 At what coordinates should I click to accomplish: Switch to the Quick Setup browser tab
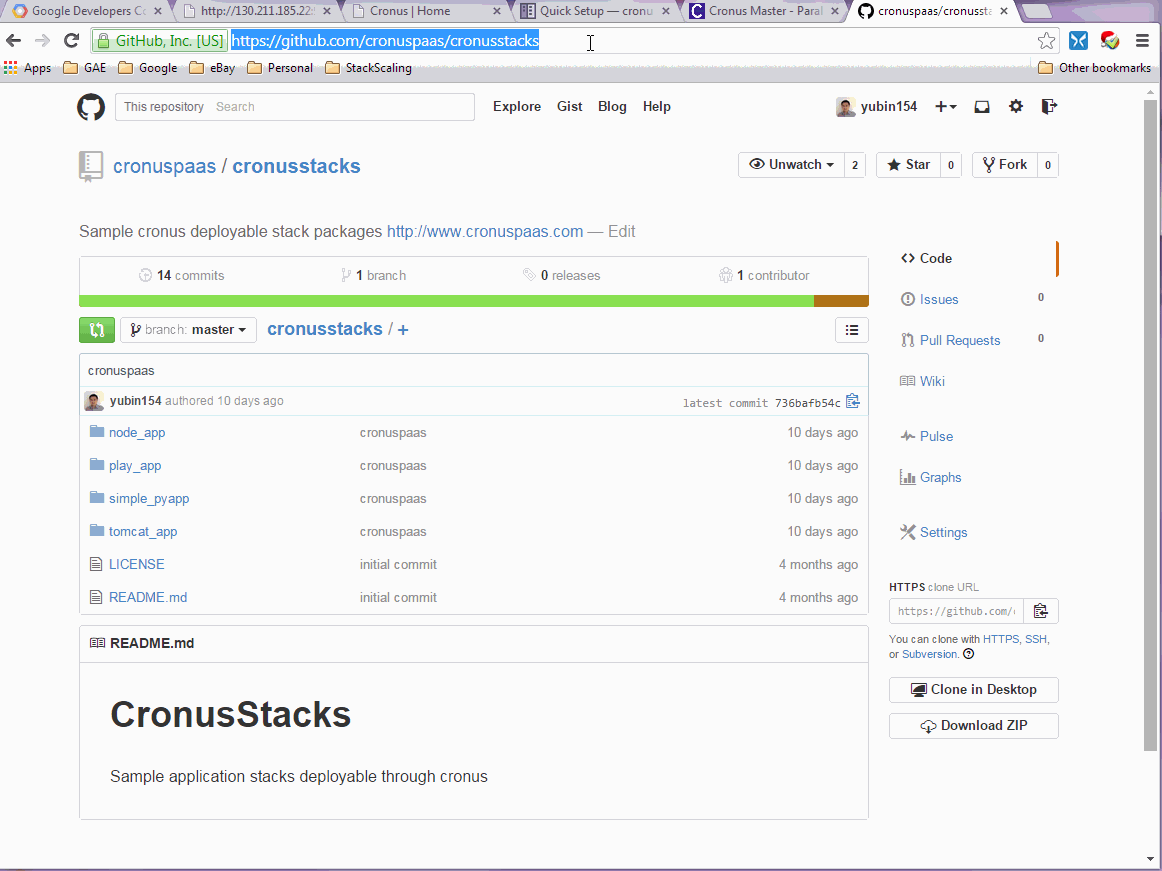pyautogui.click(x=596, y=11)
